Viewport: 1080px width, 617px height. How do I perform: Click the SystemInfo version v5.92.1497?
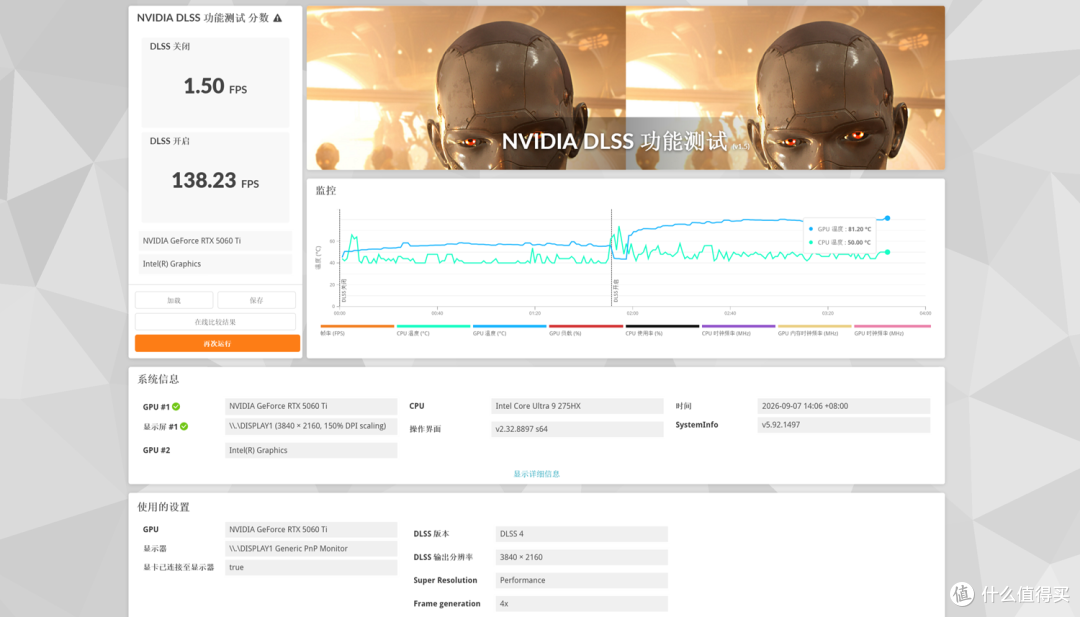(x=844, y=425)
